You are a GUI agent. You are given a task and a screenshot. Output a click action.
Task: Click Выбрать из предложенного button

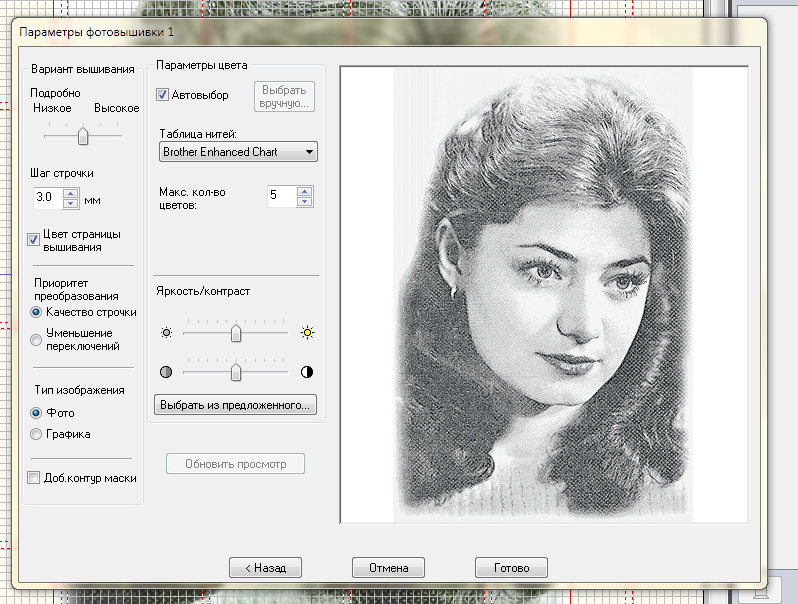click(236, 405)
